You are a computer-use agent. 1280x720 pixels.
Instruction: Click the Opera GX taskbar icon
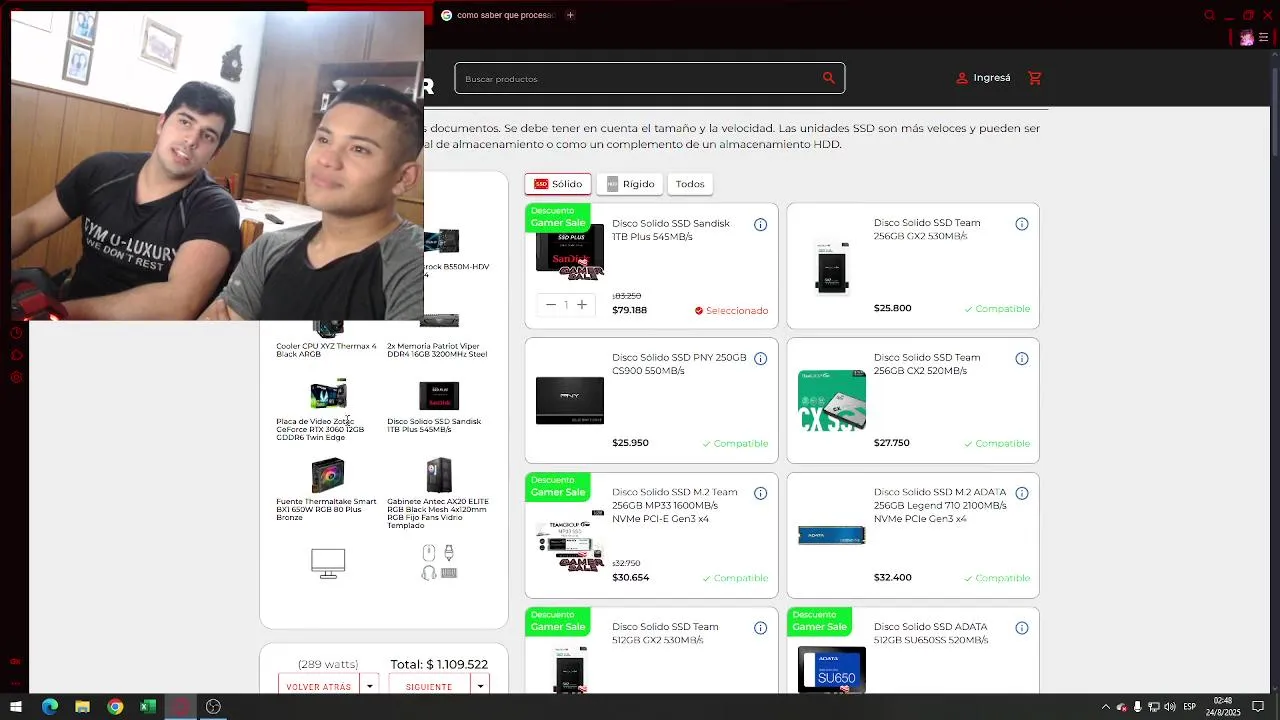coord(180,707)
